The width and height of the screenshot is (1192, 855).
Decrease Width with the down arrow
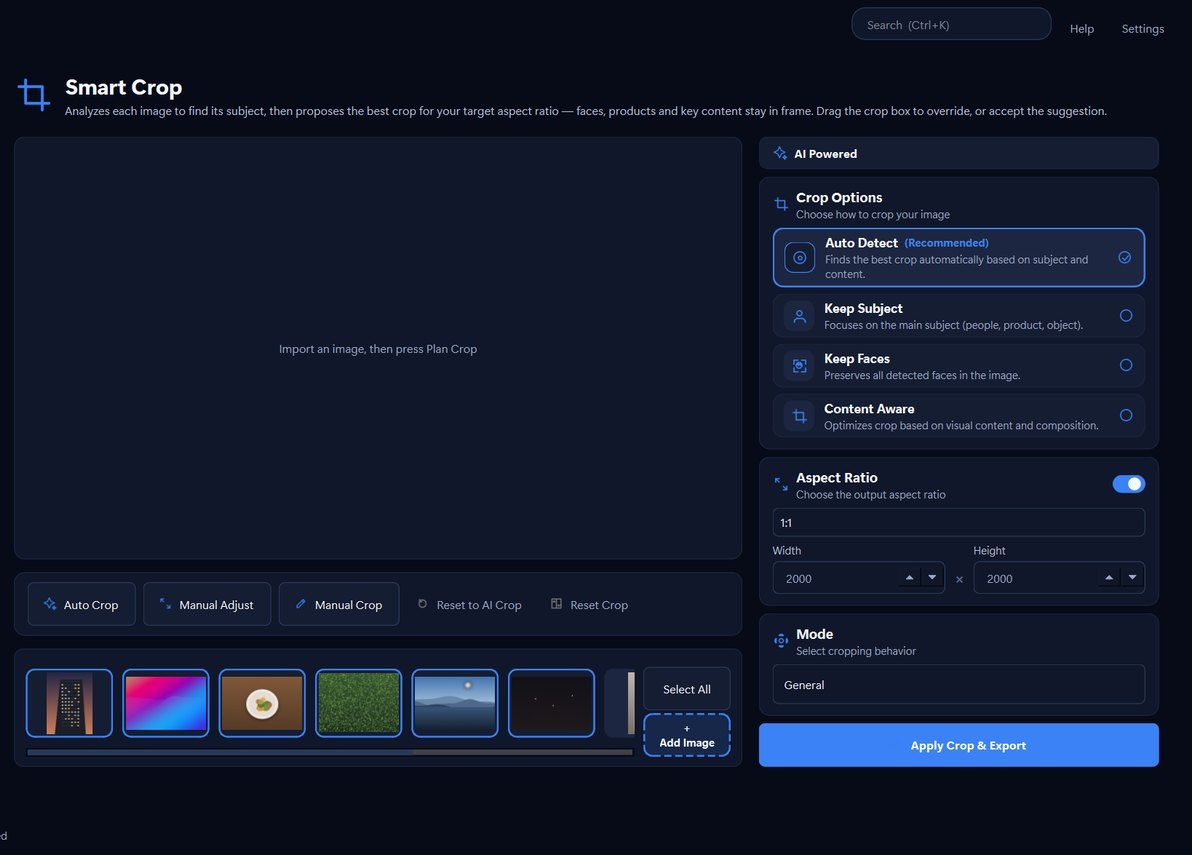(932, 578)
